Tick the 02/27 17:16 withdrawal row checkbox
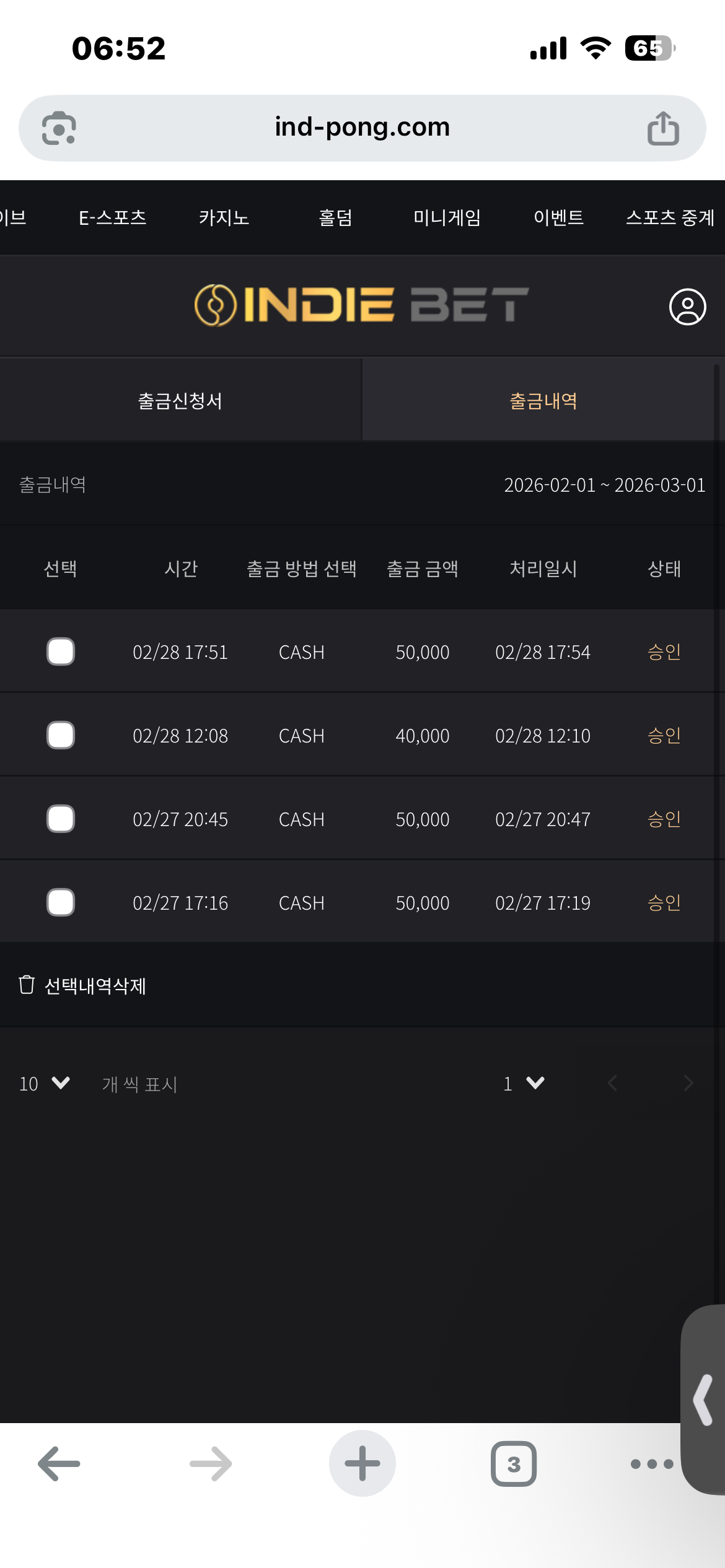This screenshot has width=725, height=1568. pos(61,902)
